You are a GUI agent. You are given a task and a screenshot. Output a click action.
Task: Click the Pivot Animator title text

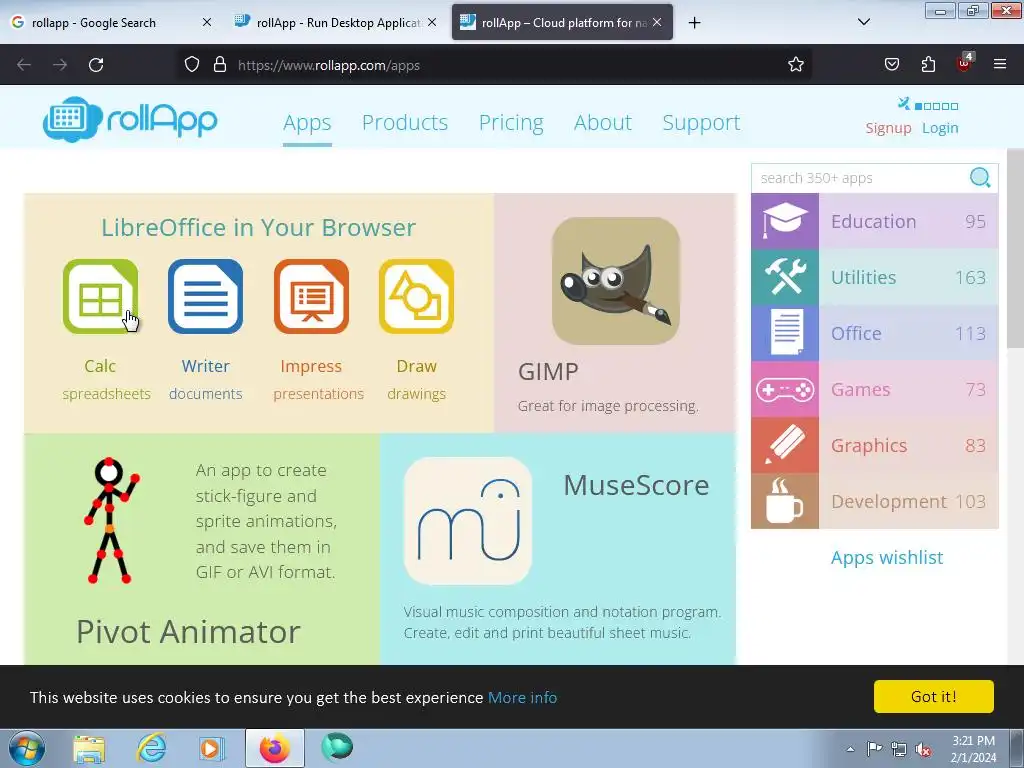pos(188,632)
